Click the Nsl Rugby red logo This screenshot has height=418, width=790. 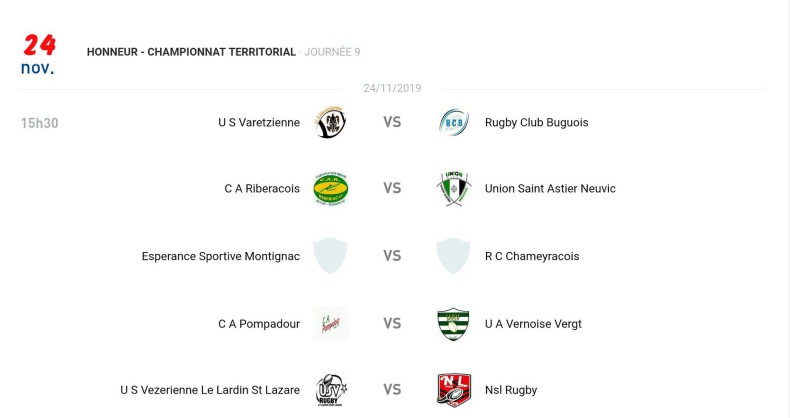click(453, 390)
